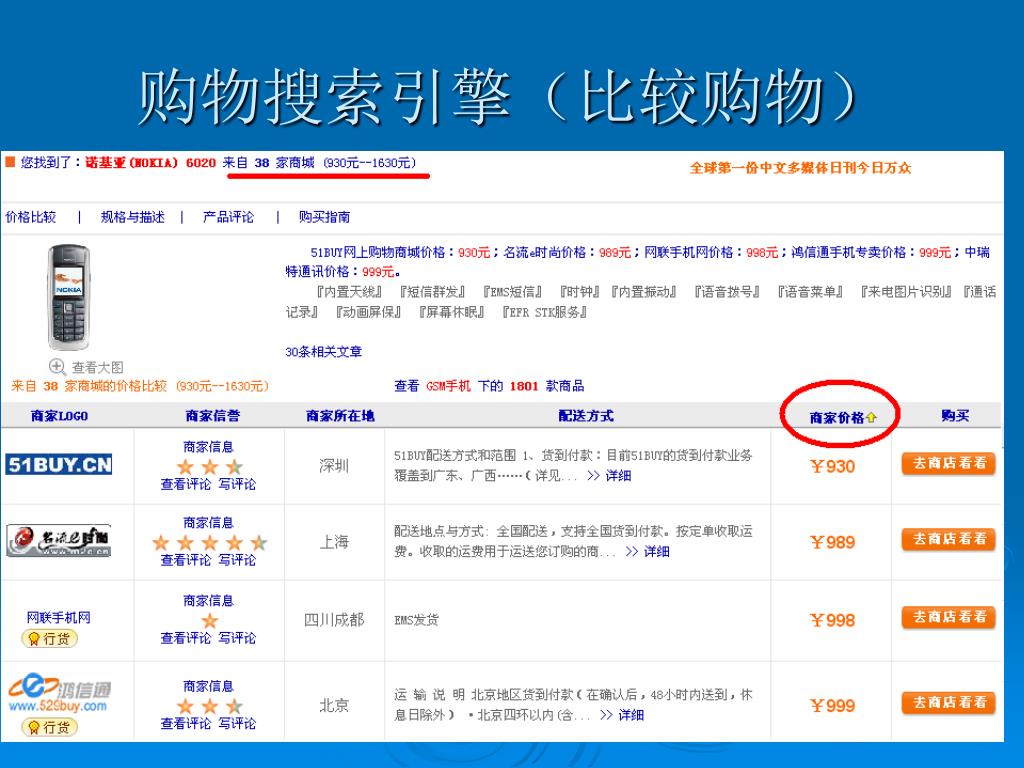Click 去商店看看 button for ¥989
This screenshot has height=768, width=1024.
[x=949, y=539]
